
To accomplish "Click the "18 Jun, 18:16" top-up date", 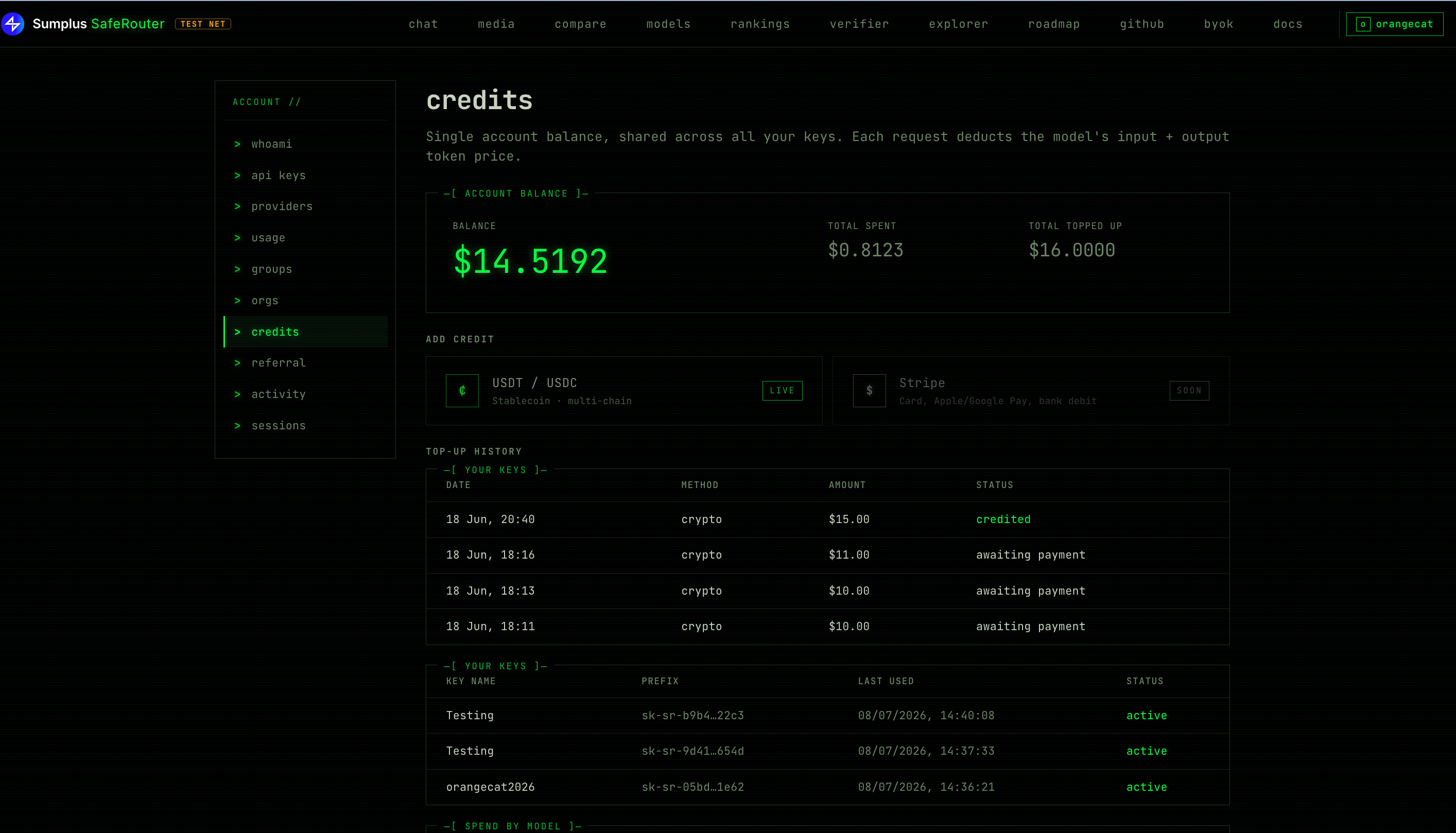I will coord(490,555).
